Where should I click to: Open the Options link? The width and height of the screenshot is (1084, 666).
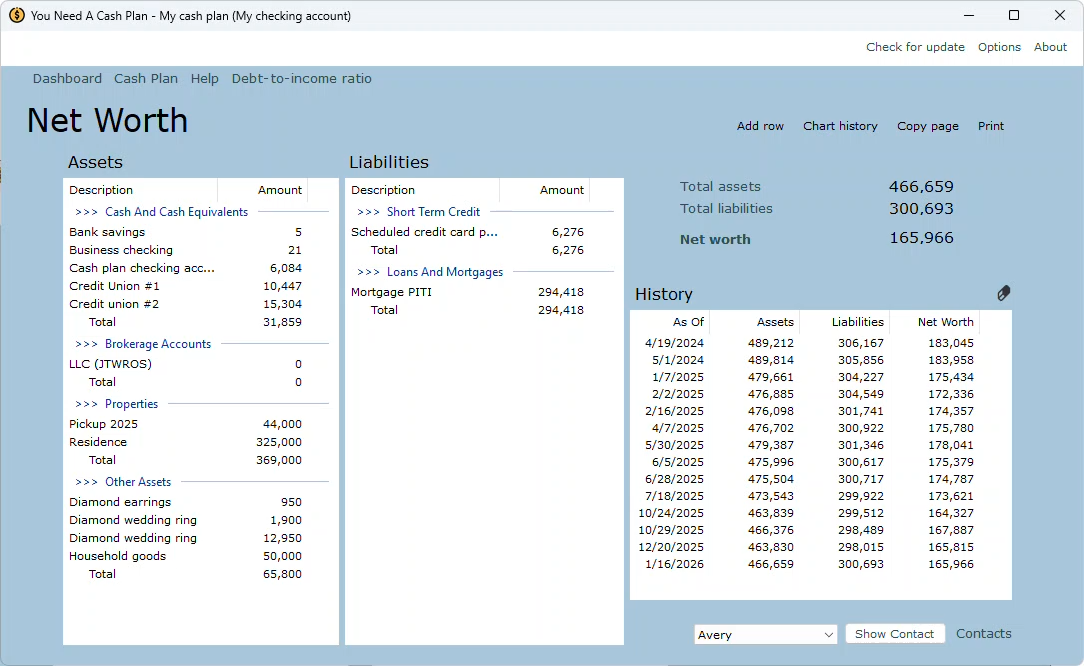pos(999,47)
